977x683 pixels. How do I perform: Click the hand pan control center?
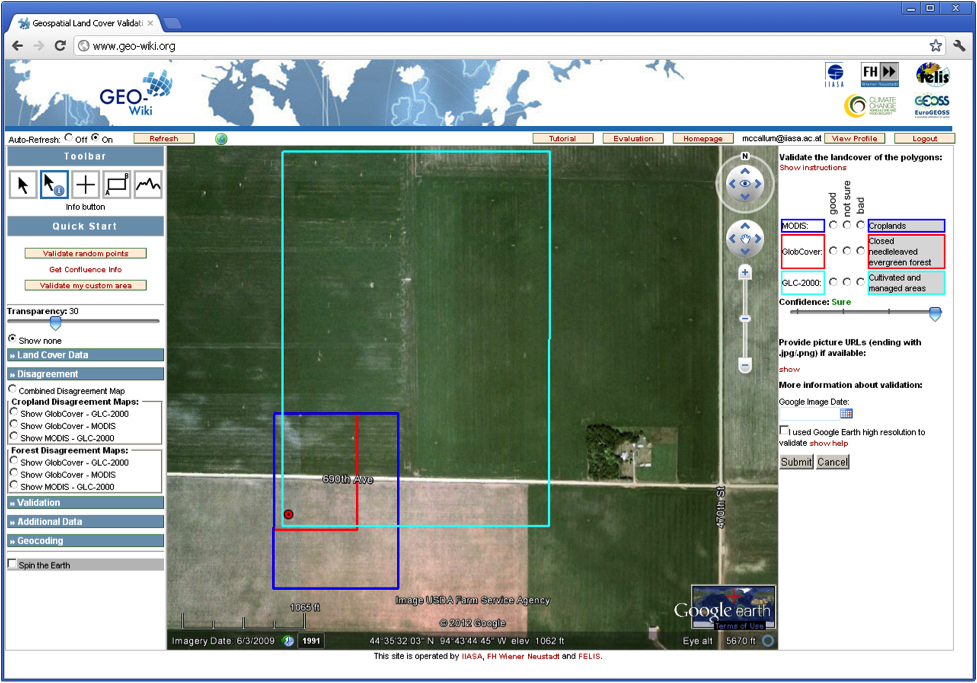745,239
